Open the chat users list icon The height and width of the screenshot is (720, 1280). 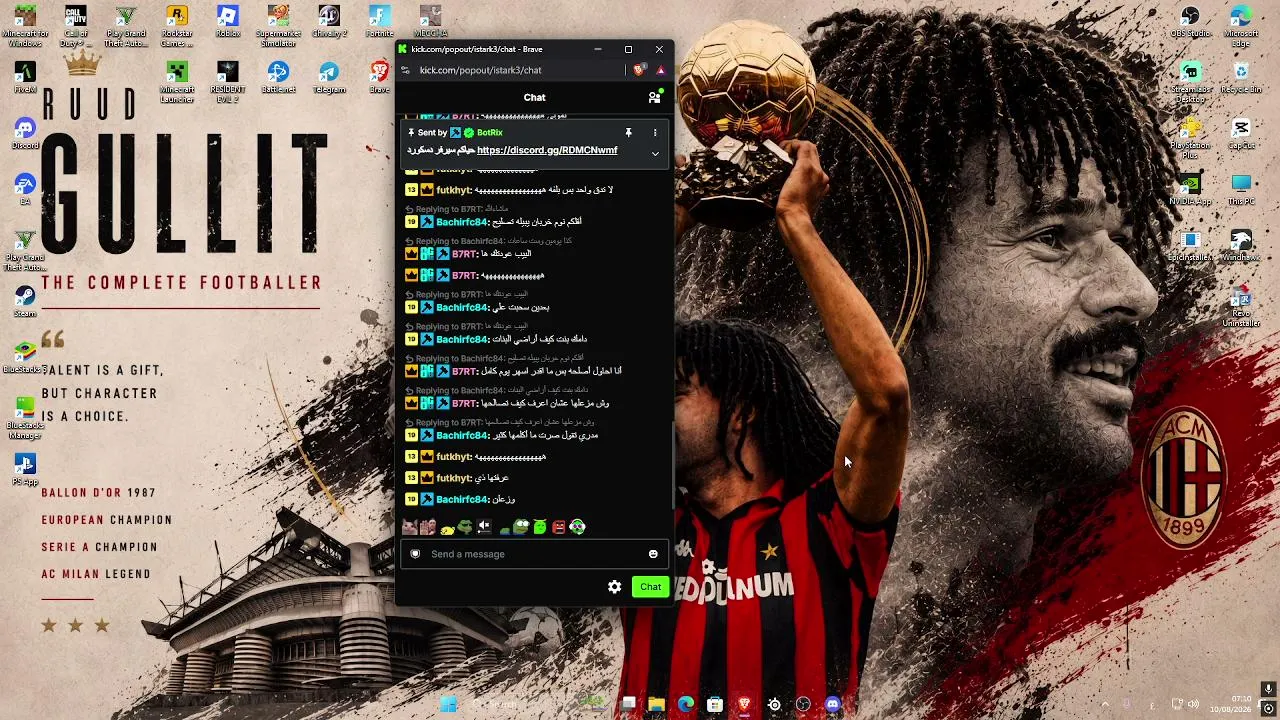pos(654,97)
